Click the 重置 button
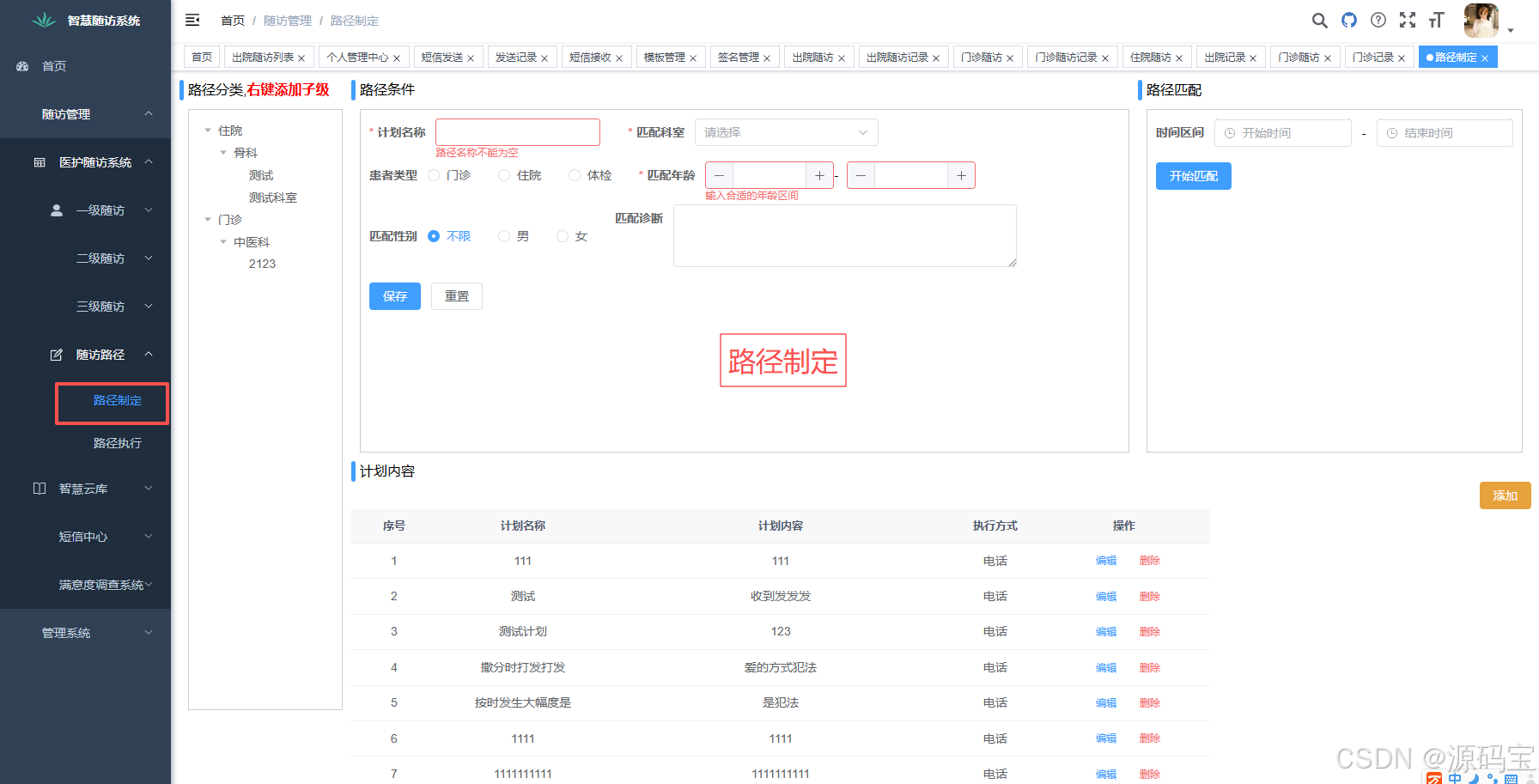The image size is (1539, 784). 457,296
